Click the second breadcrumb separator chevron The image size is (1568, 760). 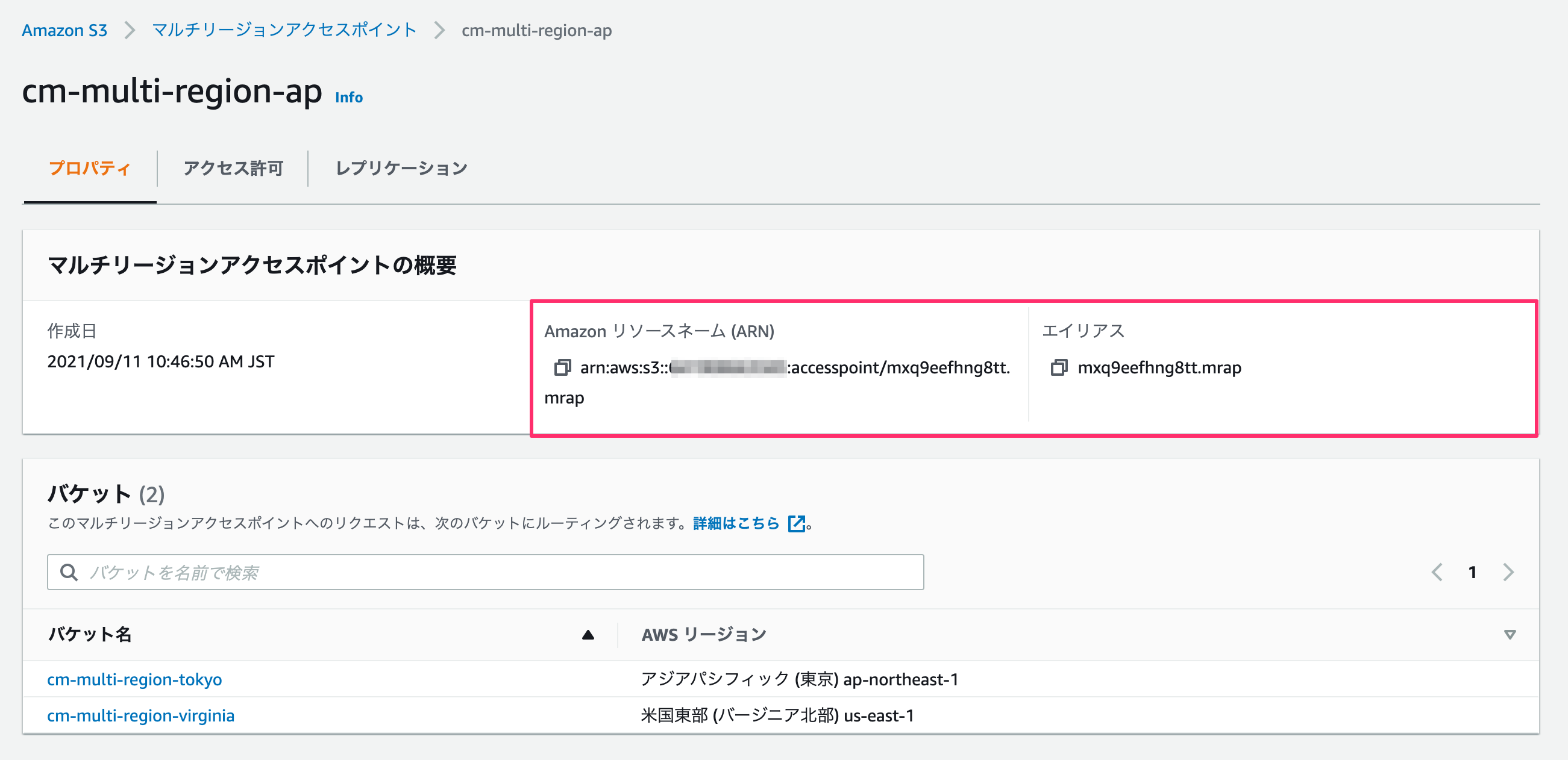click(439, 31)
